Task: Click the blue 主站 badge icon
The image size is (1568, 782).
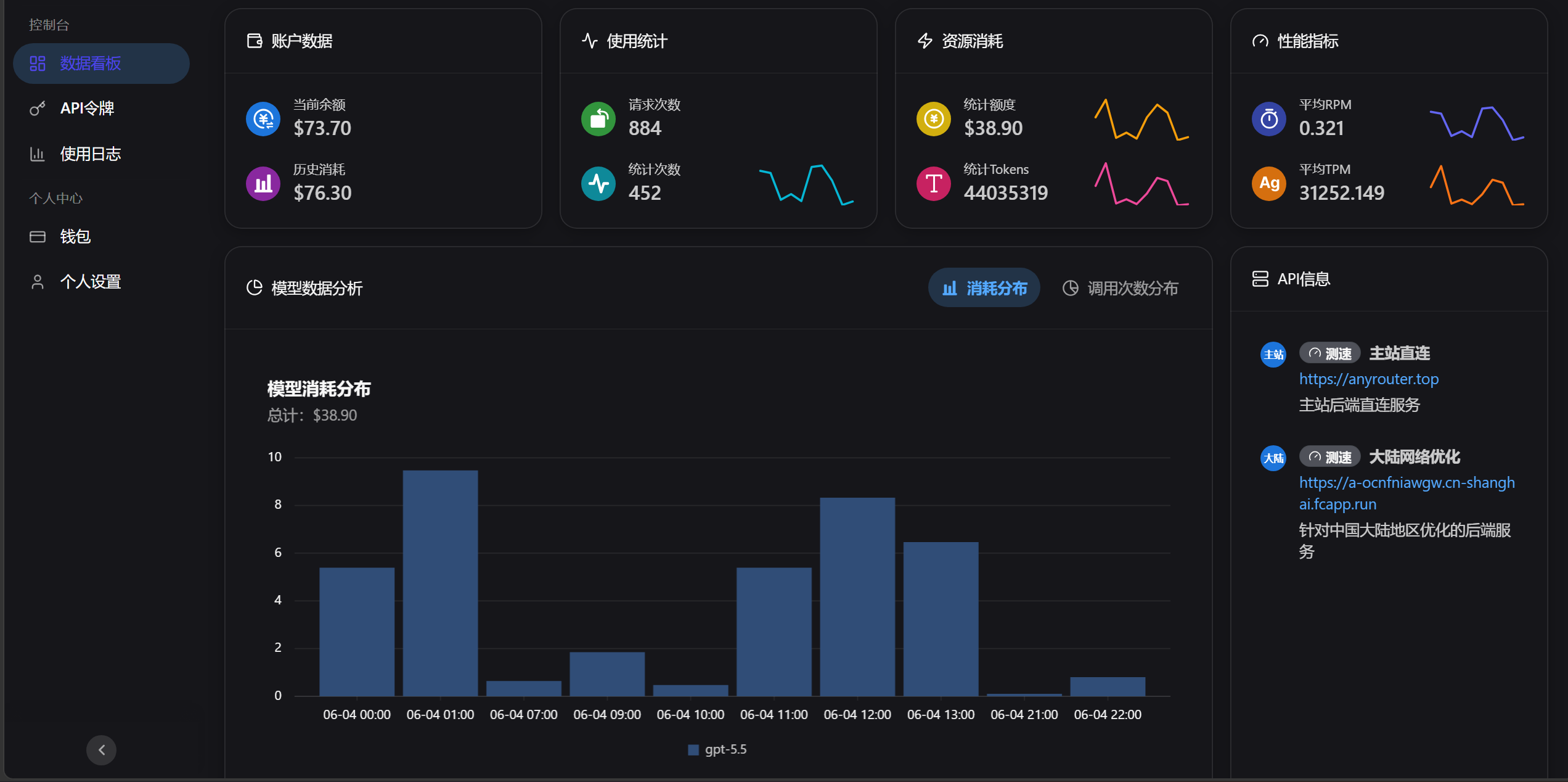Action: pyautogui.click(x=1273, y=355)
